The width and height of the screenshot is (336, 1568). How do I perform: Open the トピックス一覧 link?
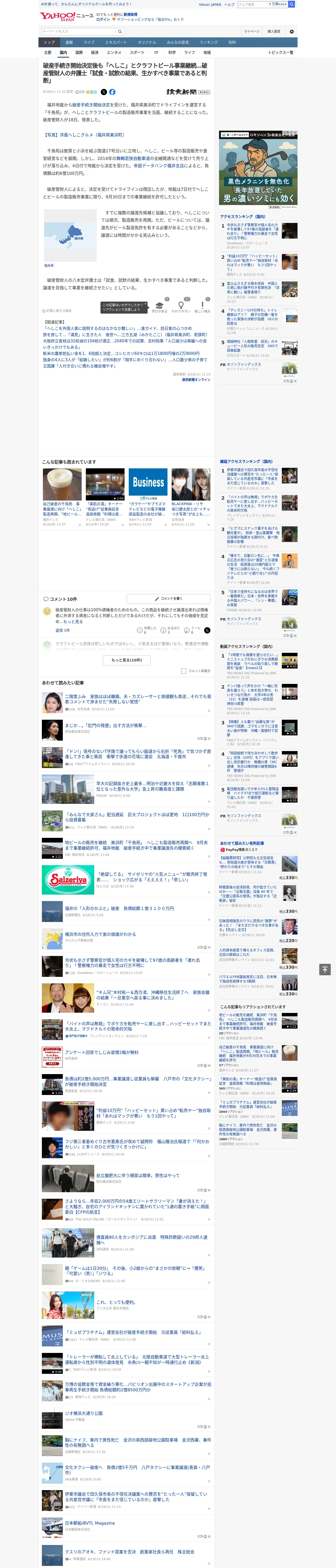coord(281,52)
